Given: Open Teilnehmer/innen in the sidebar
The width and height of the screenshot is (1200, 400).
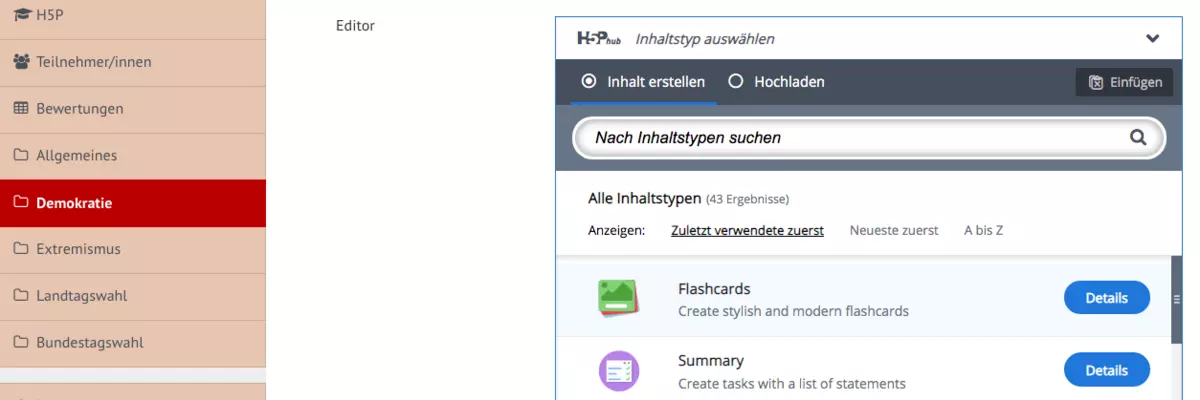Looking at the screenshot, I should [133, 62].
